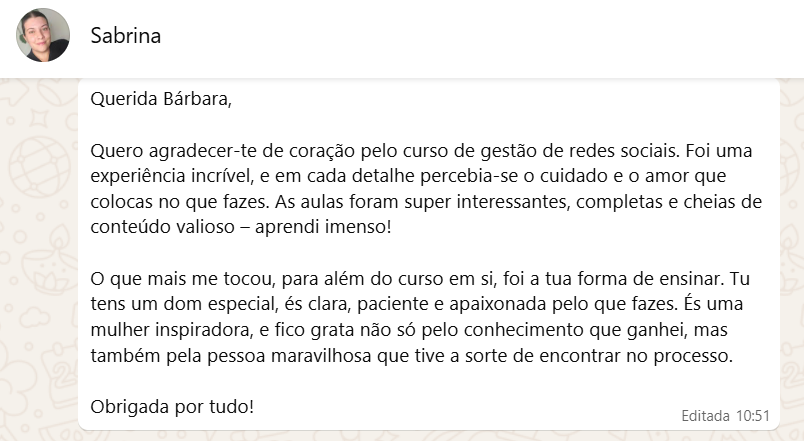The width and height of the screenshot is (804, 441).
Task: Click the phrase "conteúdo valioso"
Action: (156, 228)
